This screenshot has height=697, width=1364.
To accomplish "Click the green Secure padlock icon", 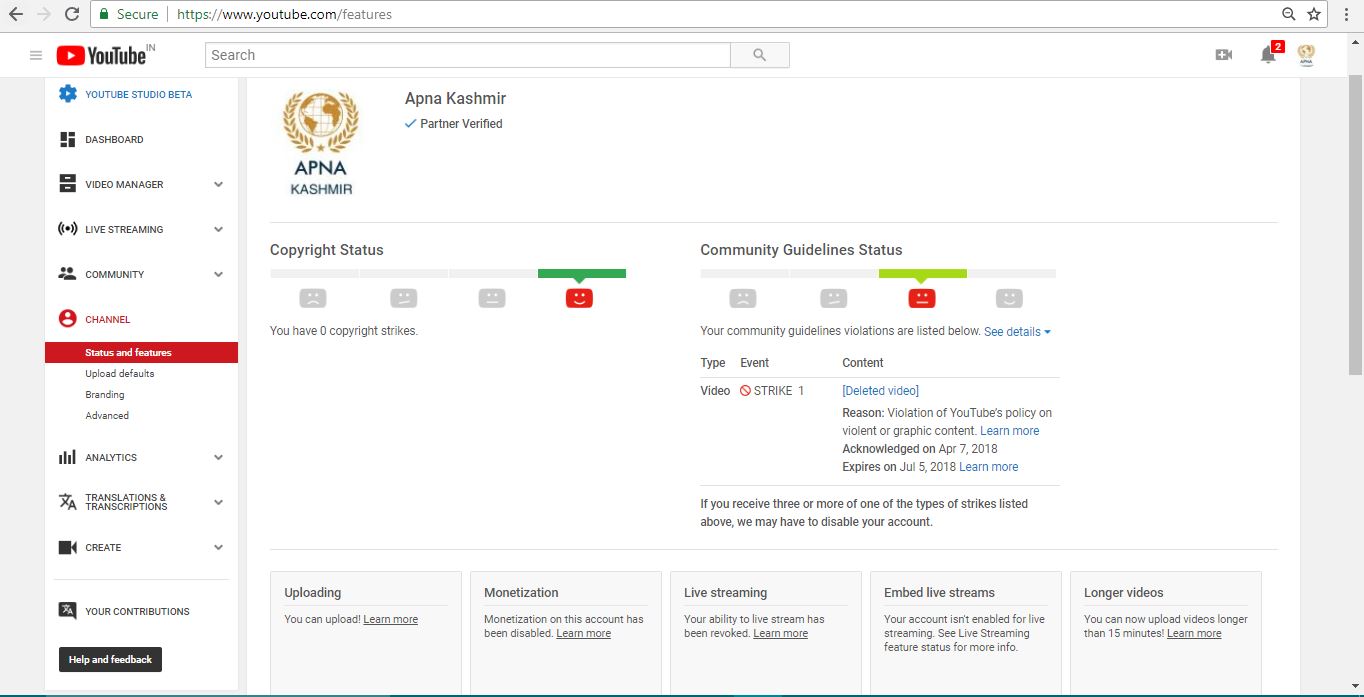I will [103, 14].
